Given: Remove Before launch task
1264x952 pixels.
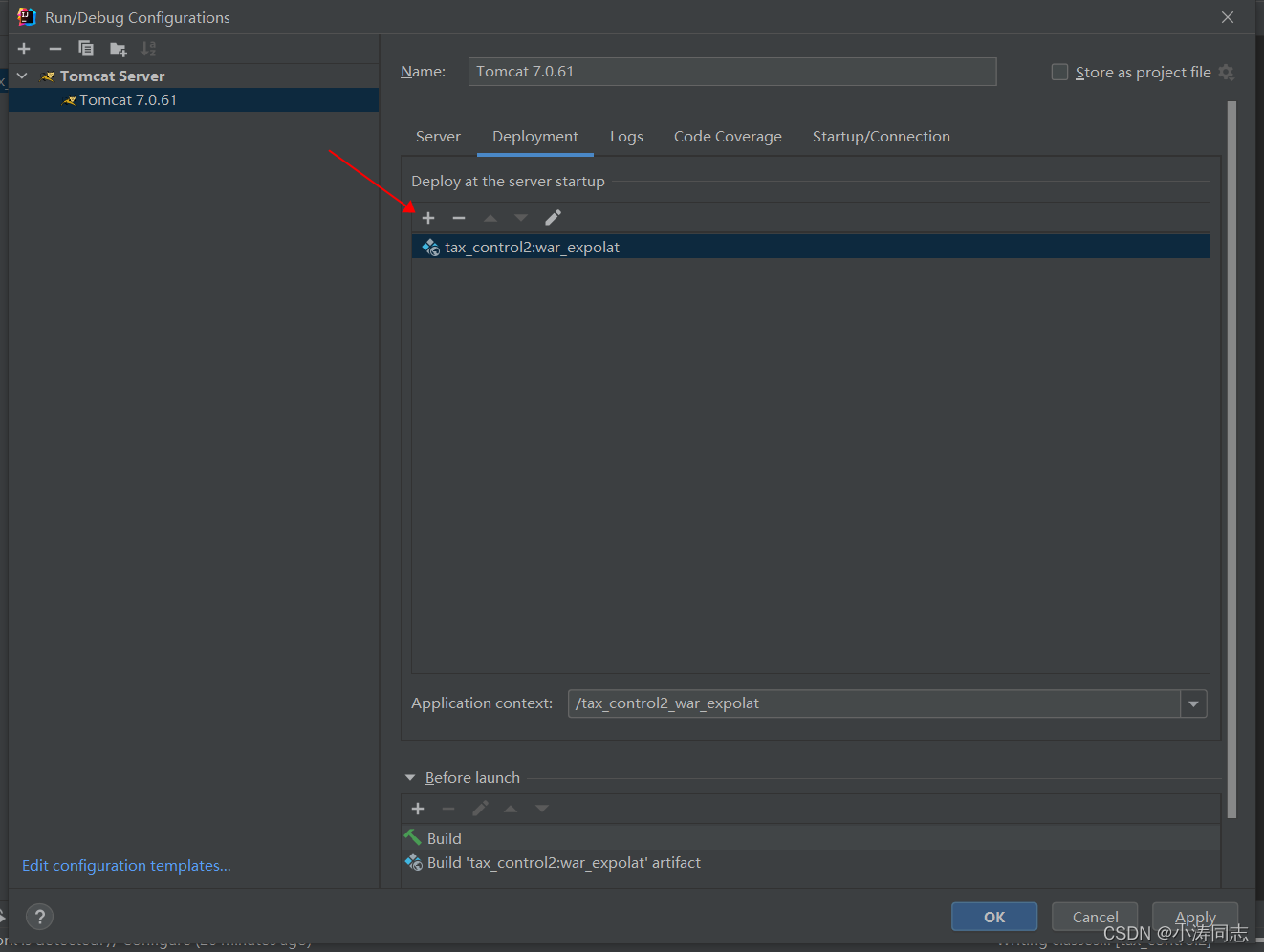Looking at the screenshot, I should (448, 809).
